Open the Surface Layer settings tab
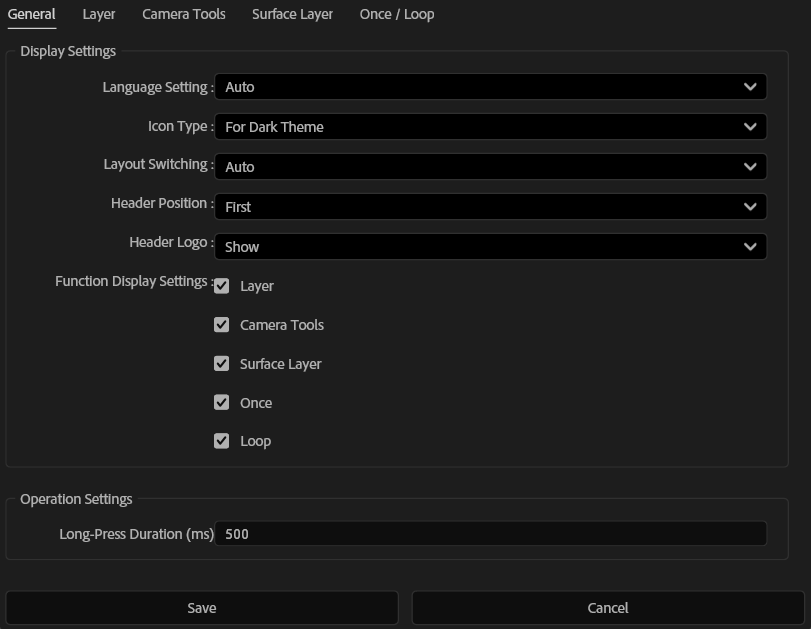 coord(292,14)
